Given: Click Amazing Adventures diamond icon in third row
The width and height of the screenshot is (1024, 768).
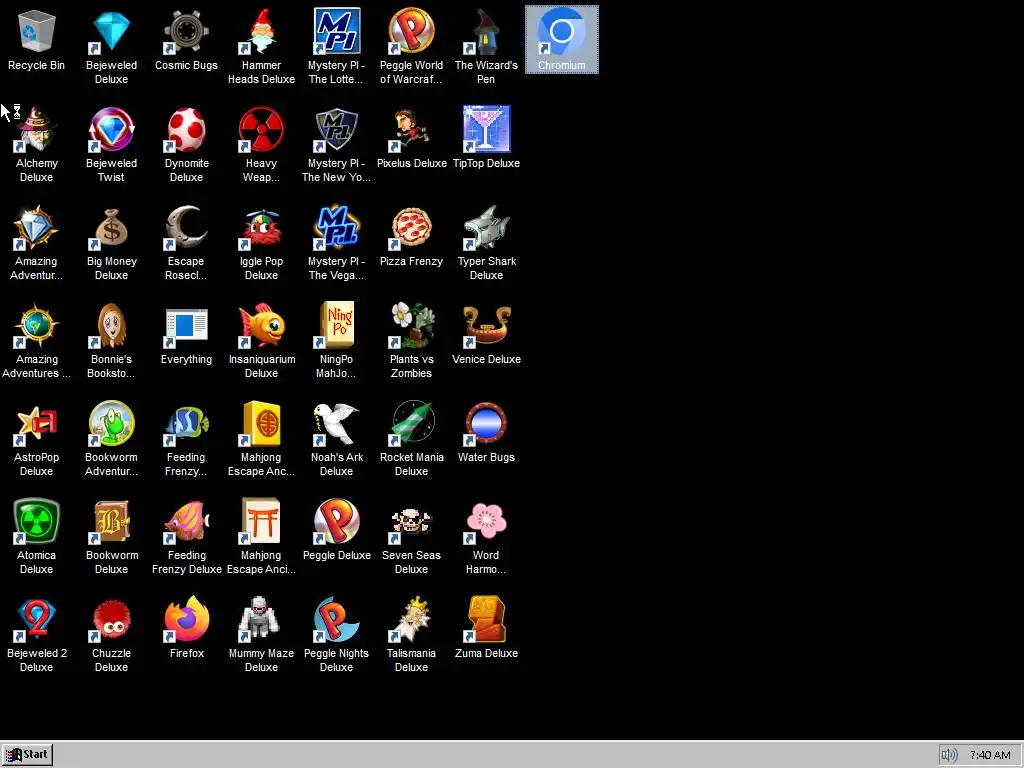Looking at the screenshot, I should [x=37, y=227].
